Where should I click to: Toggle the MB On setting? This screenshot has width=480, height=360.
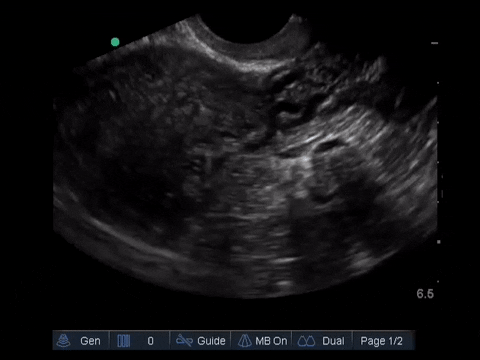coord(271,341)
